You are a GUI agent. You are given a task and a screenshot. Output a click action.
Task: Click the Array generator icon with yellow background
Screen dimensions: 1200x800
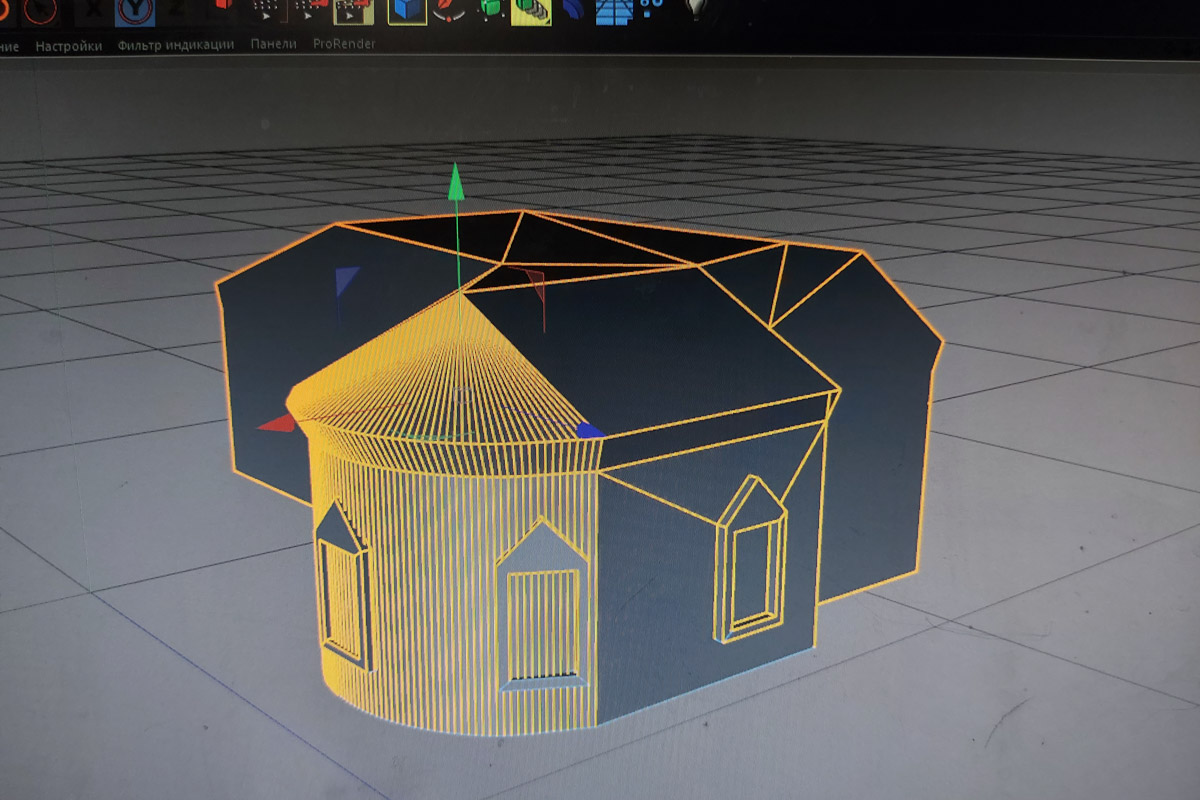click(x=530, y=10)
